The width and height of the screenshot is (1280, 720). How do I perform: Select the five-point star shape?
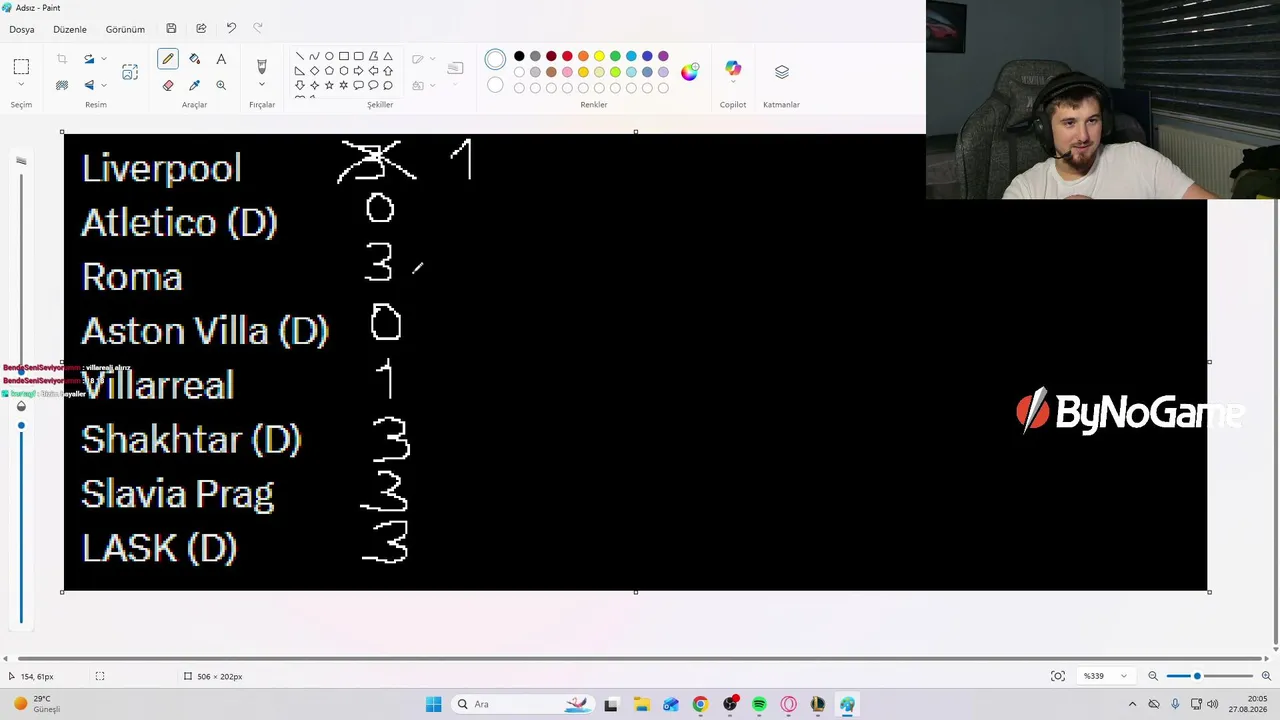[x=329, y=85]
